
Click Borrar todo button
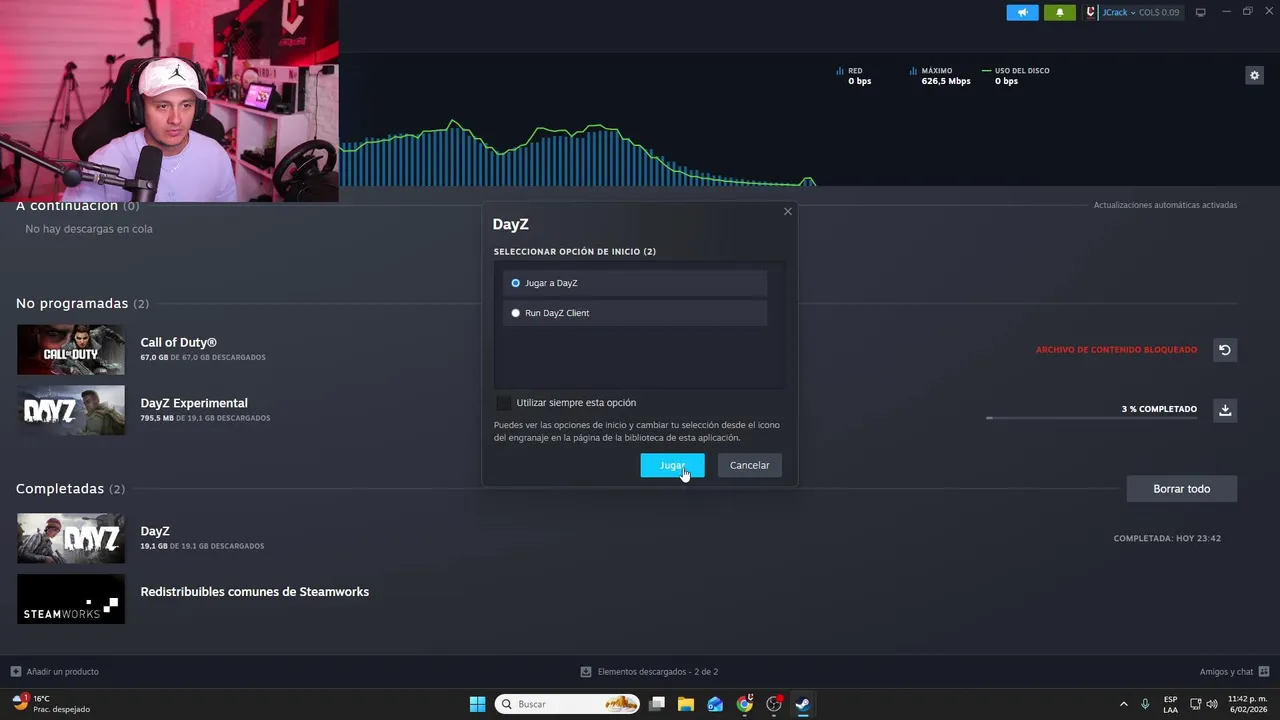tap(1182, 489)
